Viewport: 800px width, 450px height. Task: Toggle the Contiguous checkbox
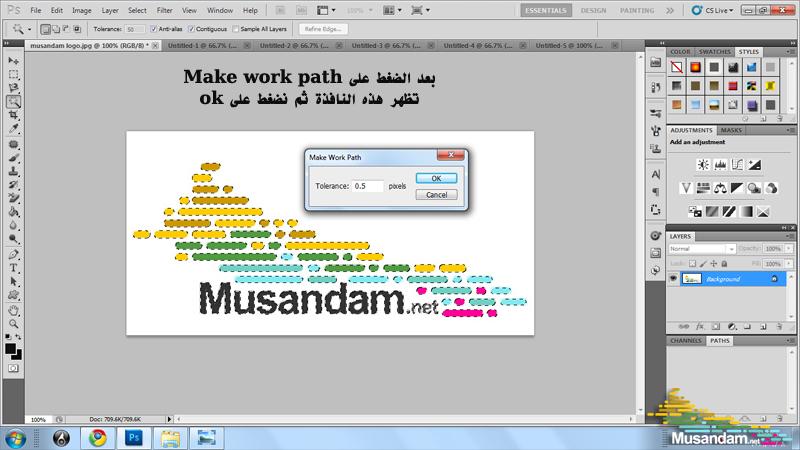point(191,29)
